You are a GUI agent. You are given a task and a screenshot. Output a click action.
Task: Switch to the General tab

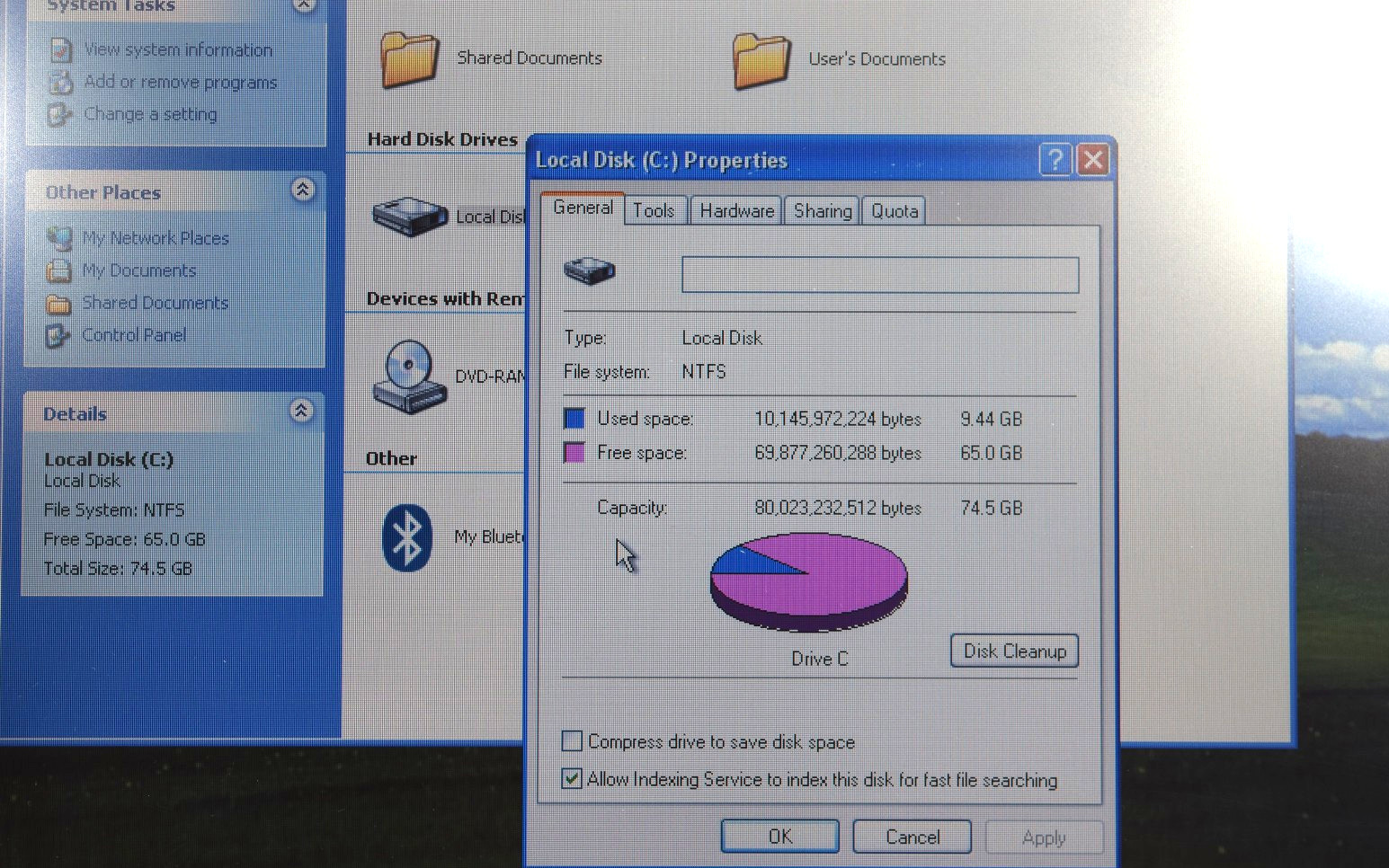point(583,208)
